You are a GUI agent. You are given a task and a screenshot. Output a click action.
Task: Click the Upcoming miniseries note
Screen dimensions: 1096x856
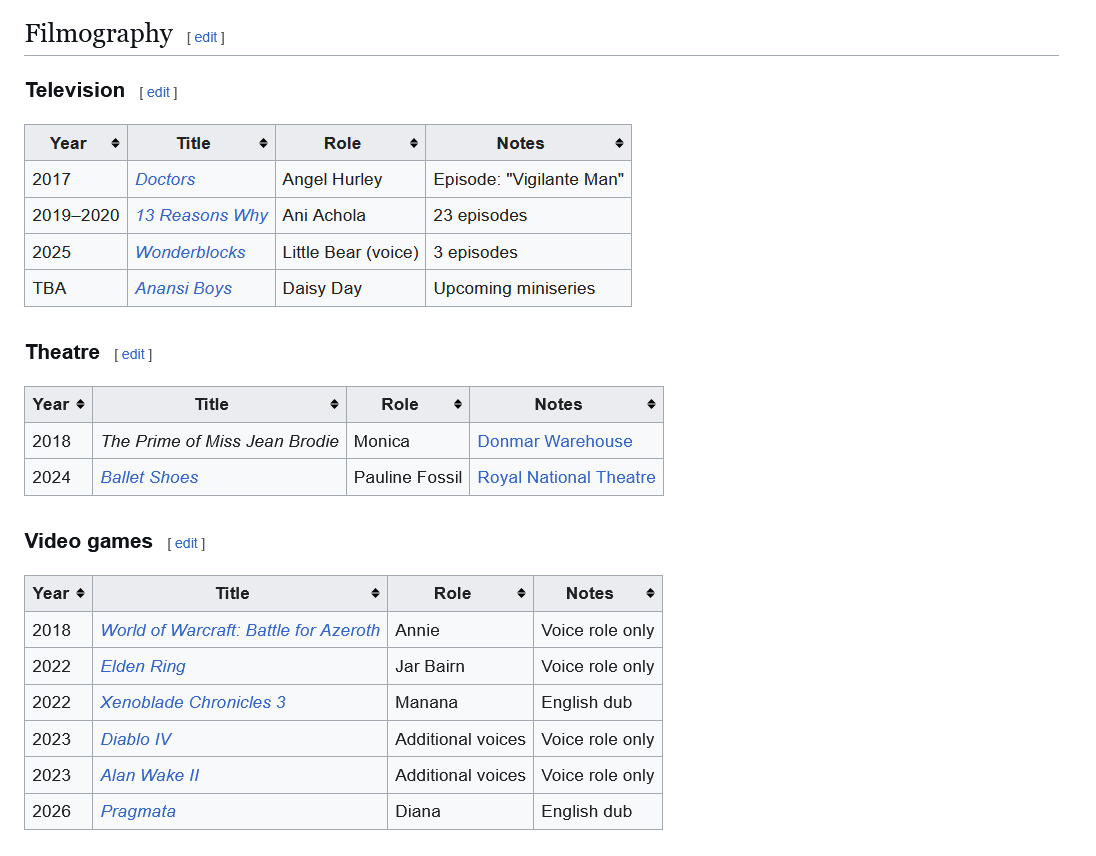(528, 289)
